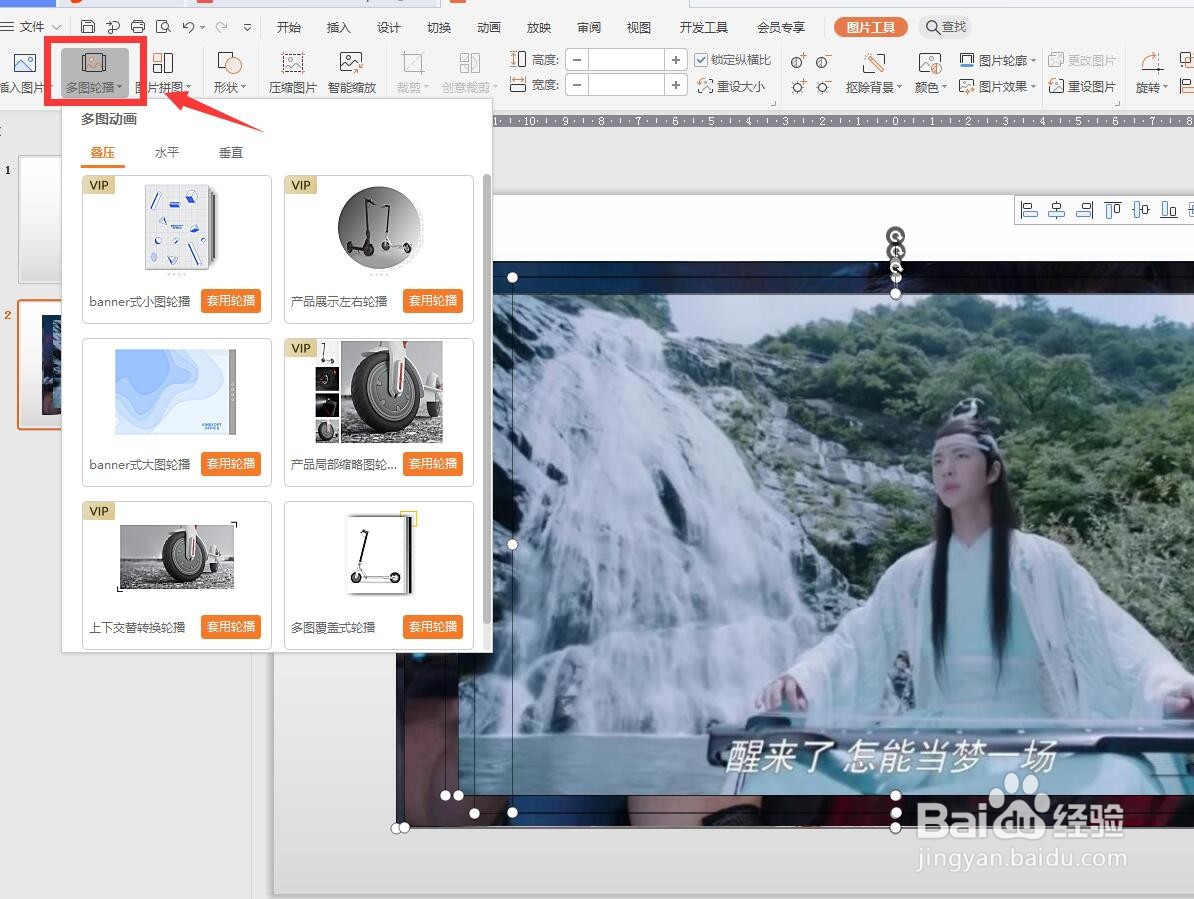This screenshot has width=1194, height=899.
Task: Switch to the 插入 Insert ribbon tab
Action: (339, 27)
